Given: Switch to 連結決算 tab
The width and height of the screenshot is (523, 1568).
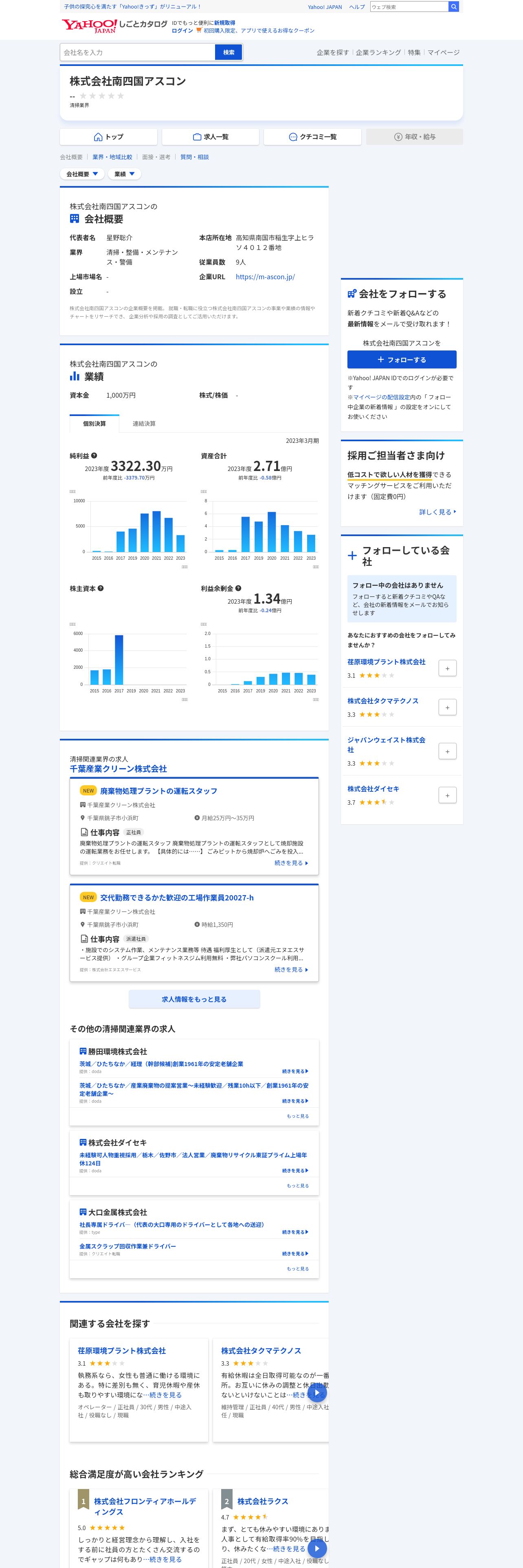Looking at the screenshot, I should click(144, 424).
